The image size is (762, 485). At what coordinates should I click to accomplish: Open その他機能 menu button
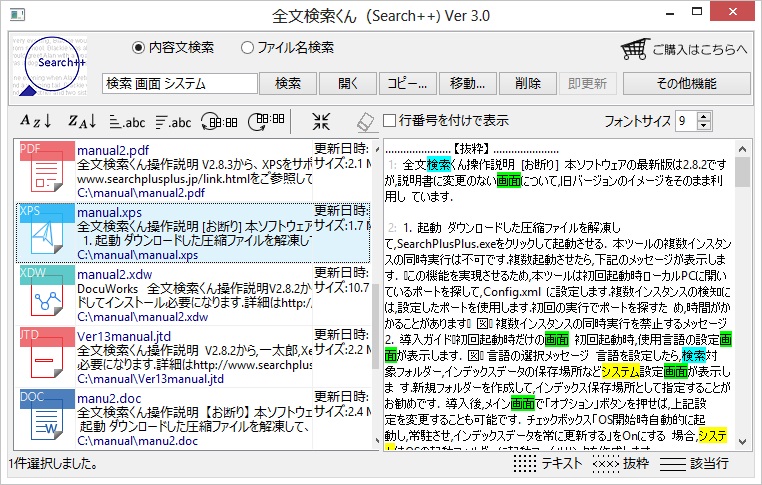[x=687, y=84]
